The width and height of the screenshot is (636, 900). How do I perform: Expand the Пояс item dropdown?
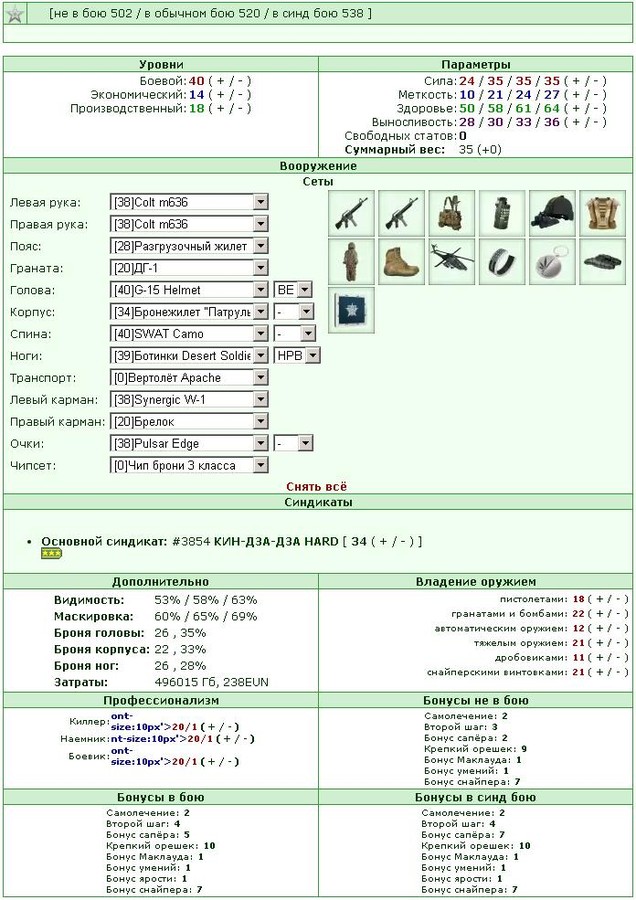(188, 246)
